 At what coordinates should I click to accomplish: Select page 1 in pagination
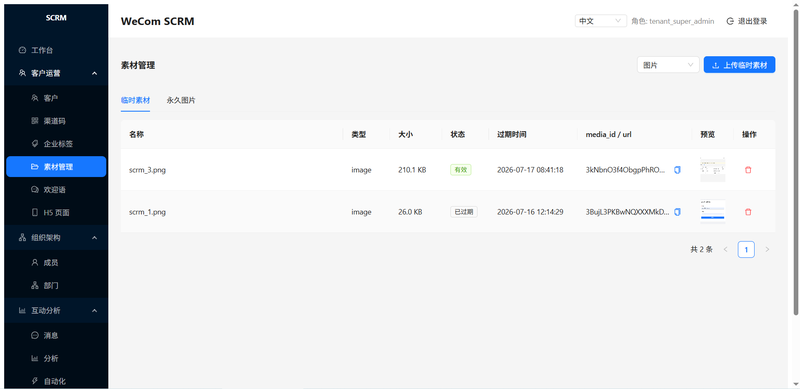coord(746,250)
